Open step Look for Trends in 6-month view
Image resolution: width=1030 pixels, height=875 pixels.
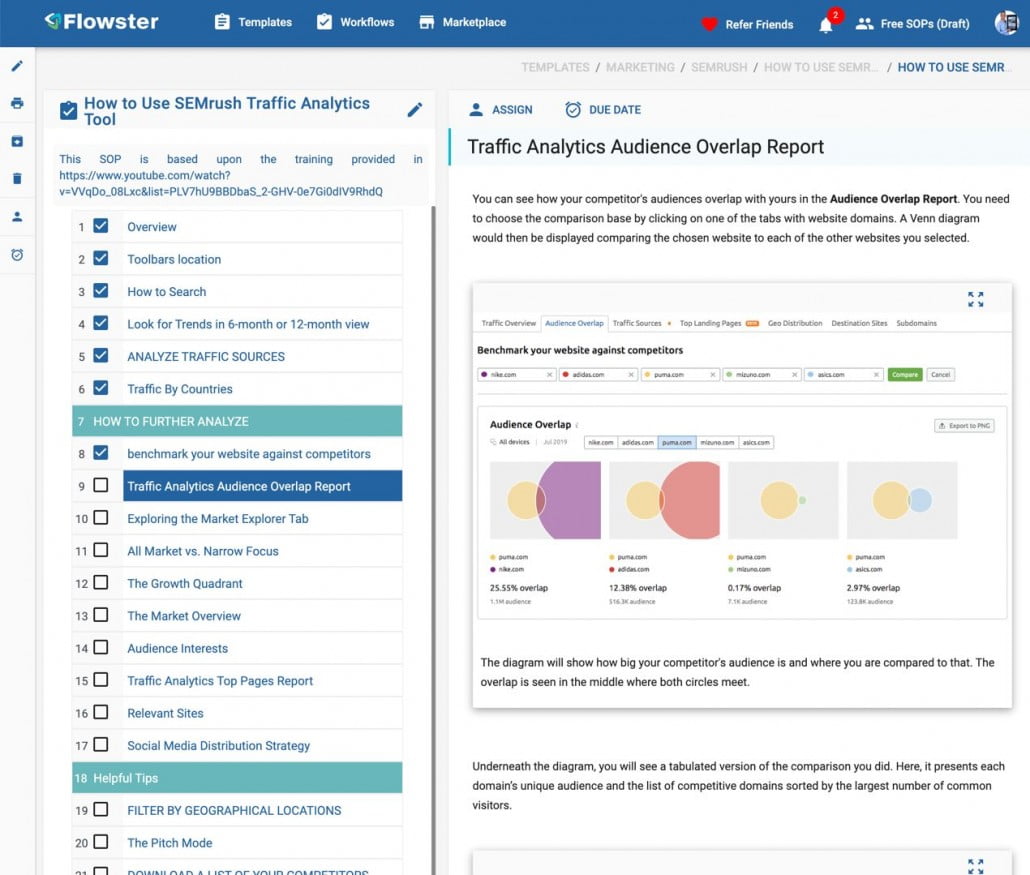click(x=248, y=324)
